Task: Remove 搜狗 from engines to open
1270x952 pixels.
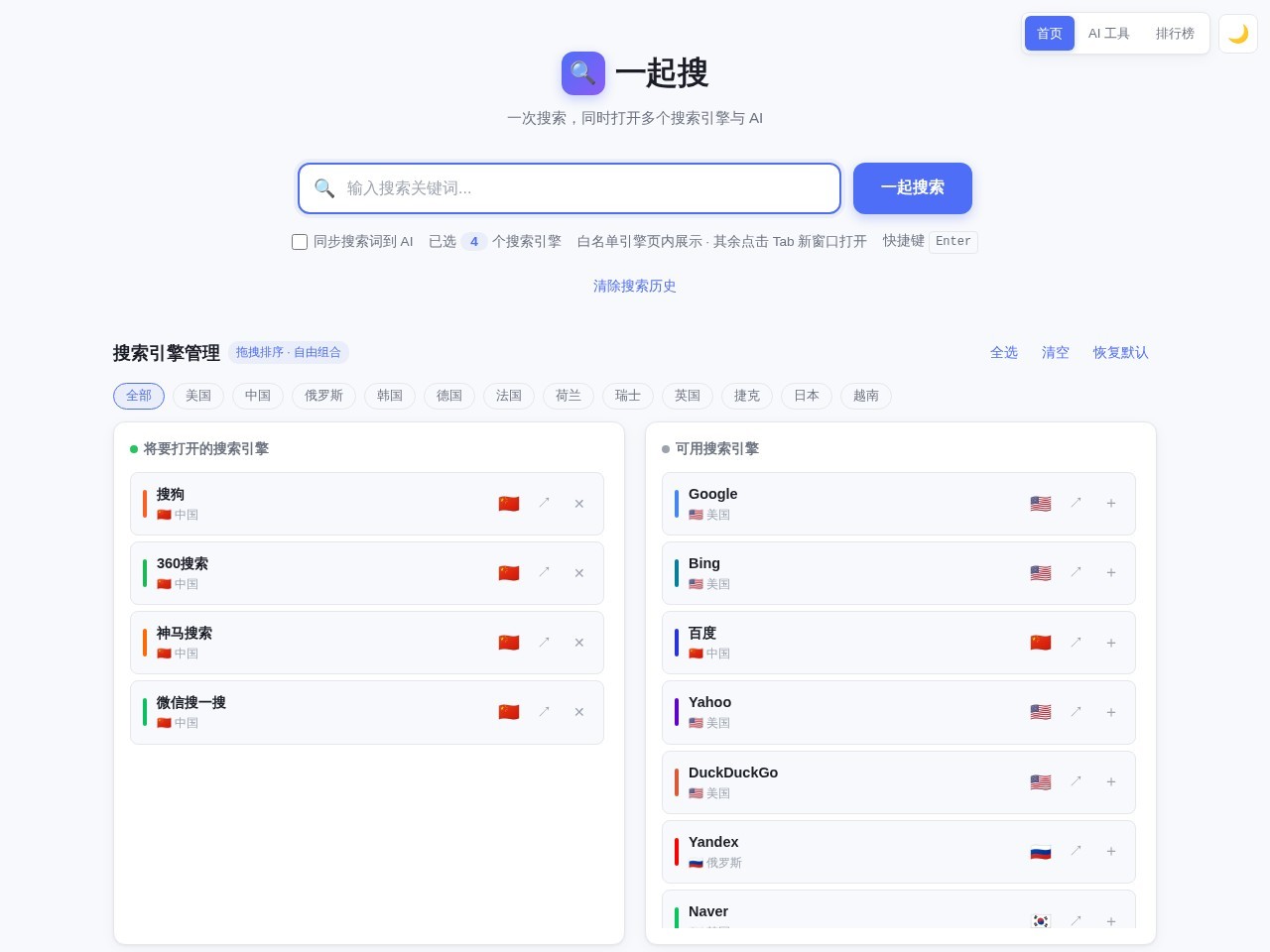Action: pos(579,504)
